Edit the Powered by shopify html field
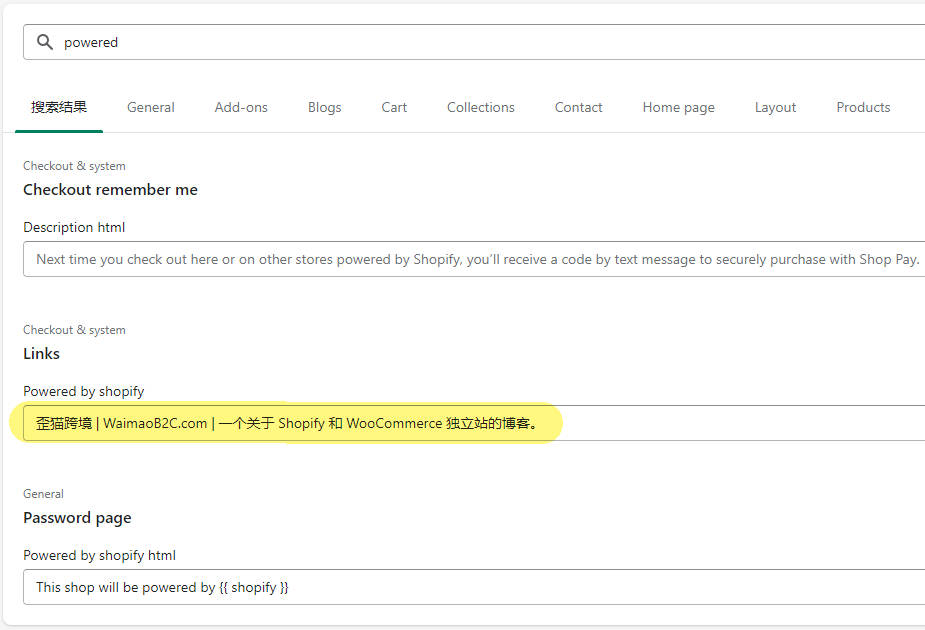Image resolution: width=925 pixels, height=630 pixels. tap(474, 587)
